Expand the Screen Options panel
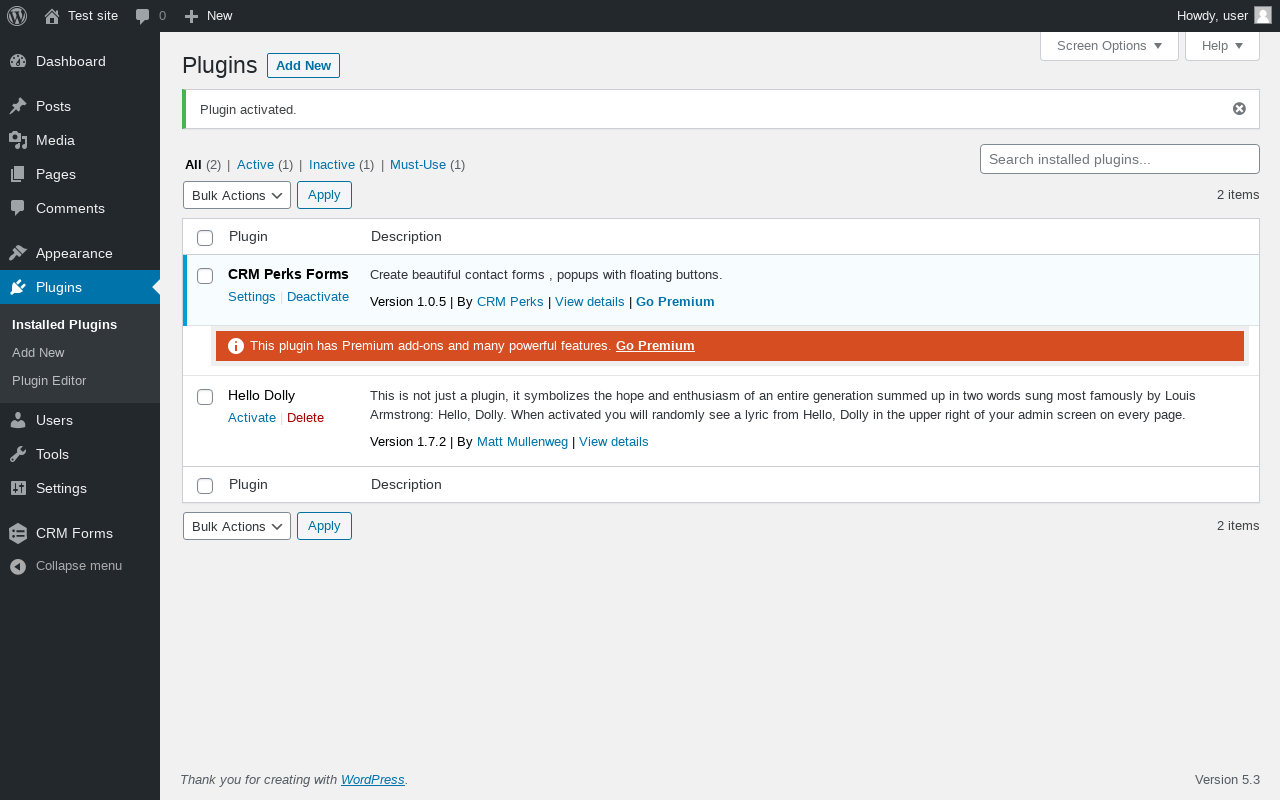The image size is (1280, 800). [x=1109, y=46]
